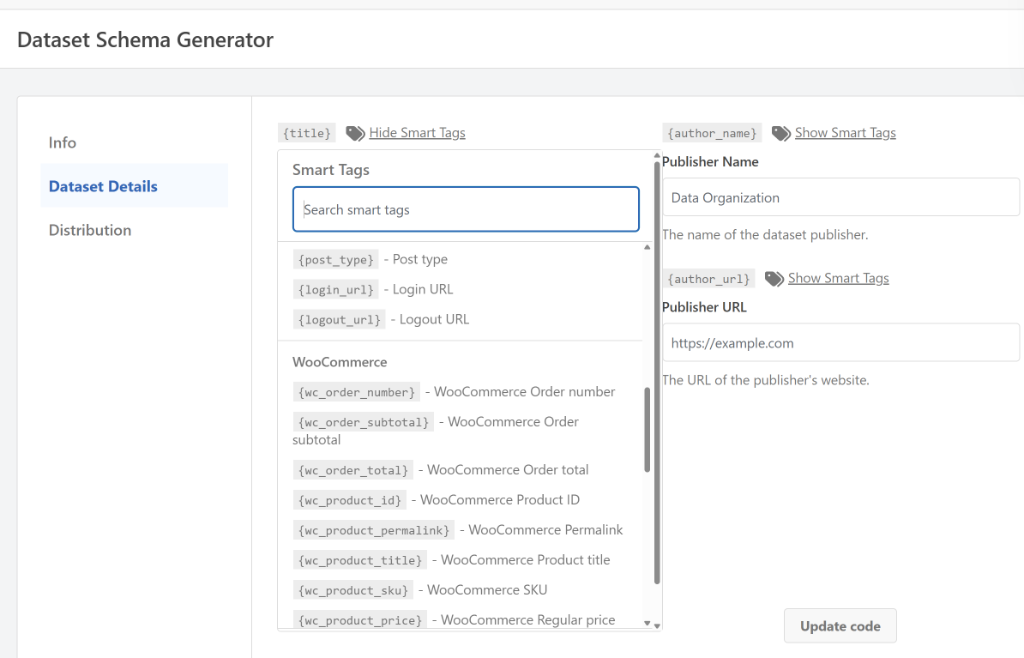Click the Publisher Name label

tap(710, 162)
